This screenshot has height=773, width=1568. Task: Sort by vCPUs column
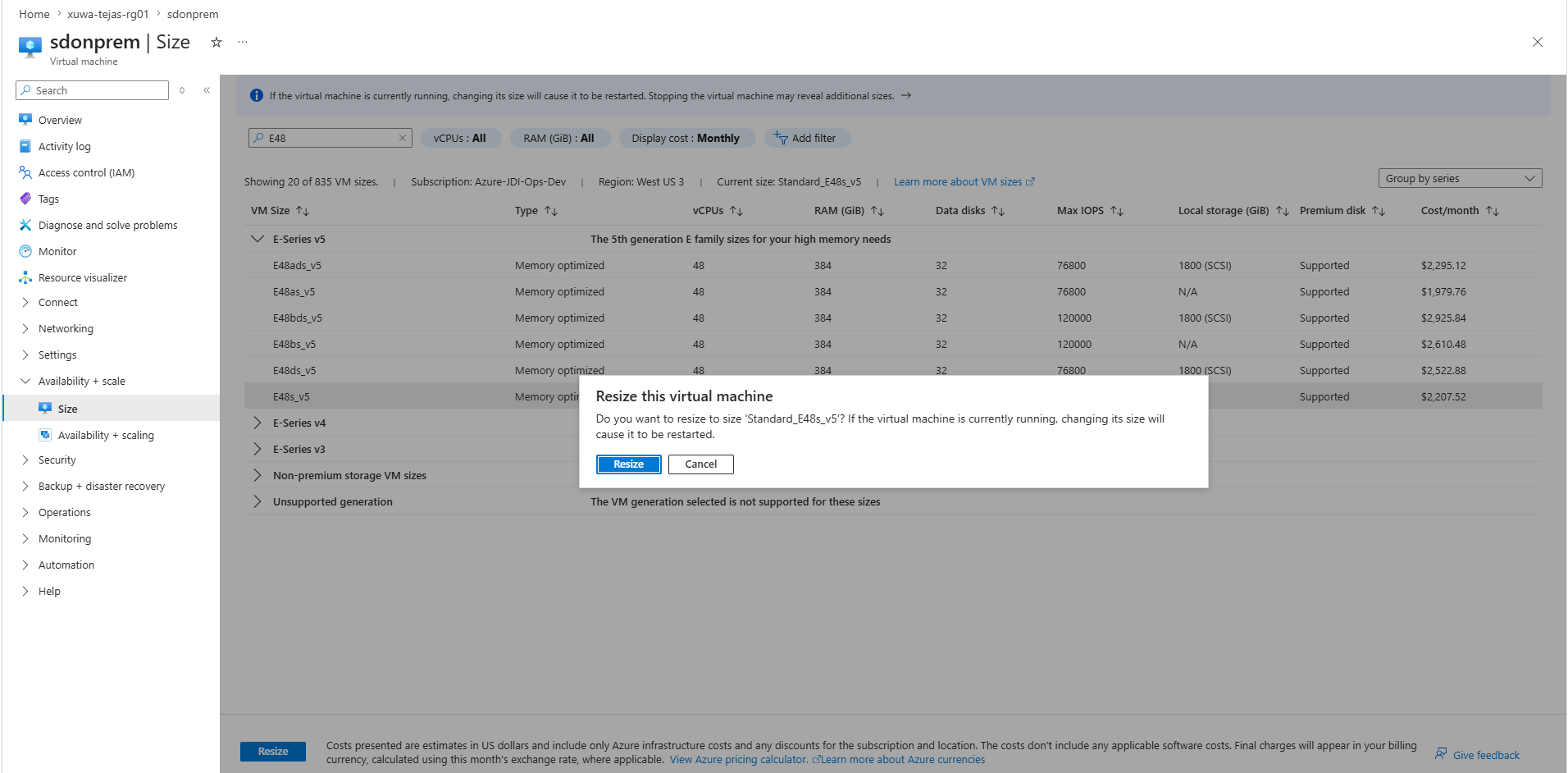718,211
